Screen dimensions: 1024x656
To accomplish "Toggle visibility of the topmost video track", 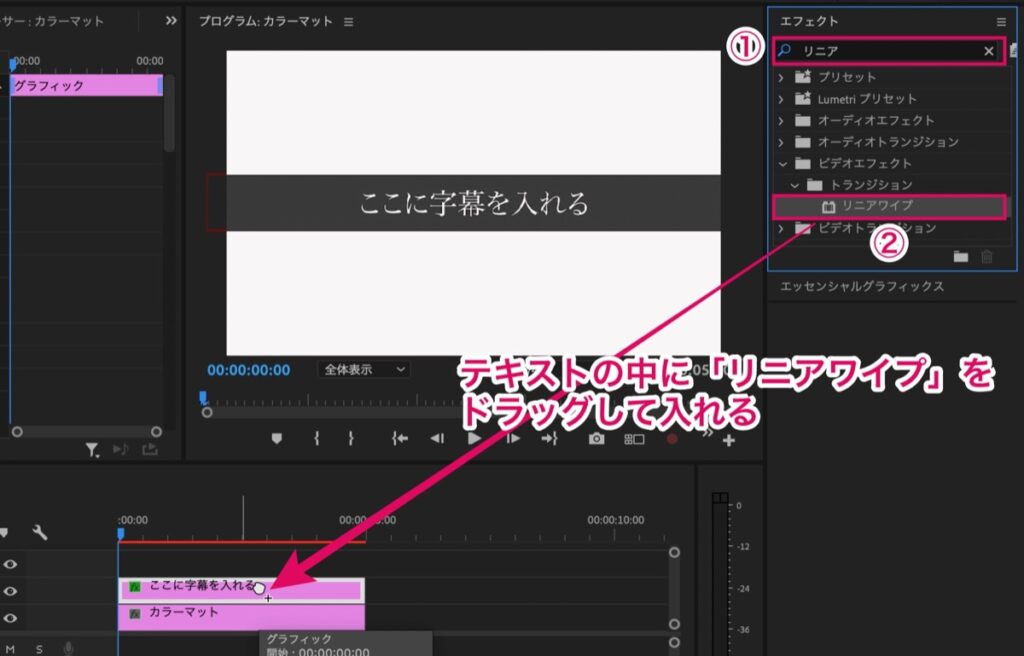I will tap(10, 564).
